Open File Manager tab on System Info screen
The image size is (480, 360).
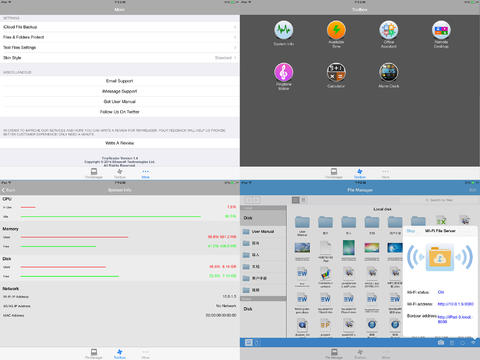[94, 354]
